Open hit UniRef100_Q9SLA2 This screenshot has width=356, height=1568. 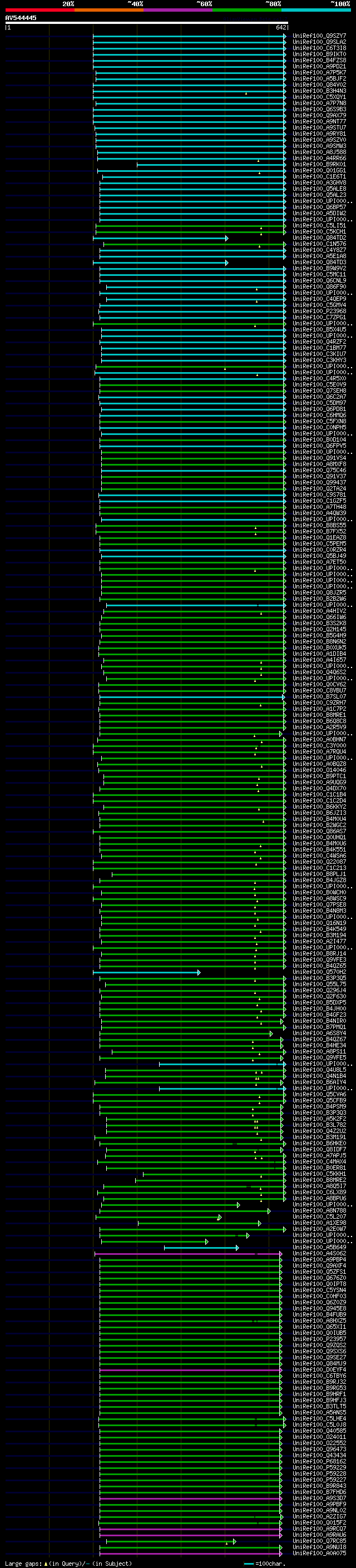point(319,42)
